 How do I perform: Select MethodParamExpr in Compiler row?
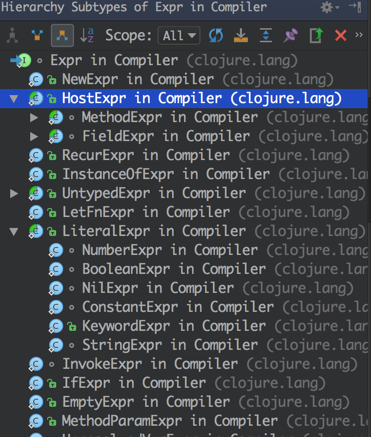(x=184, y=421)
